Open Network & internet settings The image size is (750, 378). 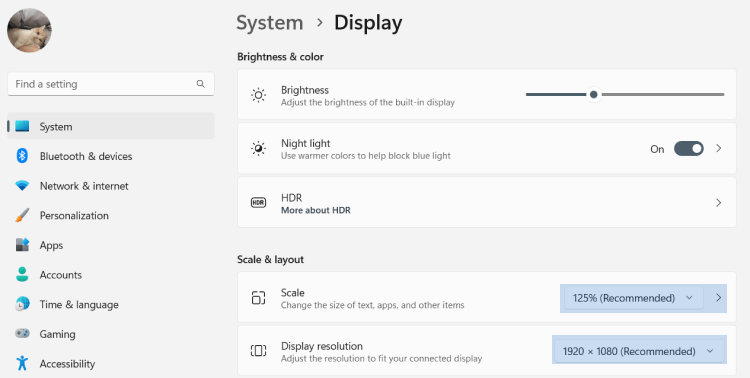click(111, 186)
